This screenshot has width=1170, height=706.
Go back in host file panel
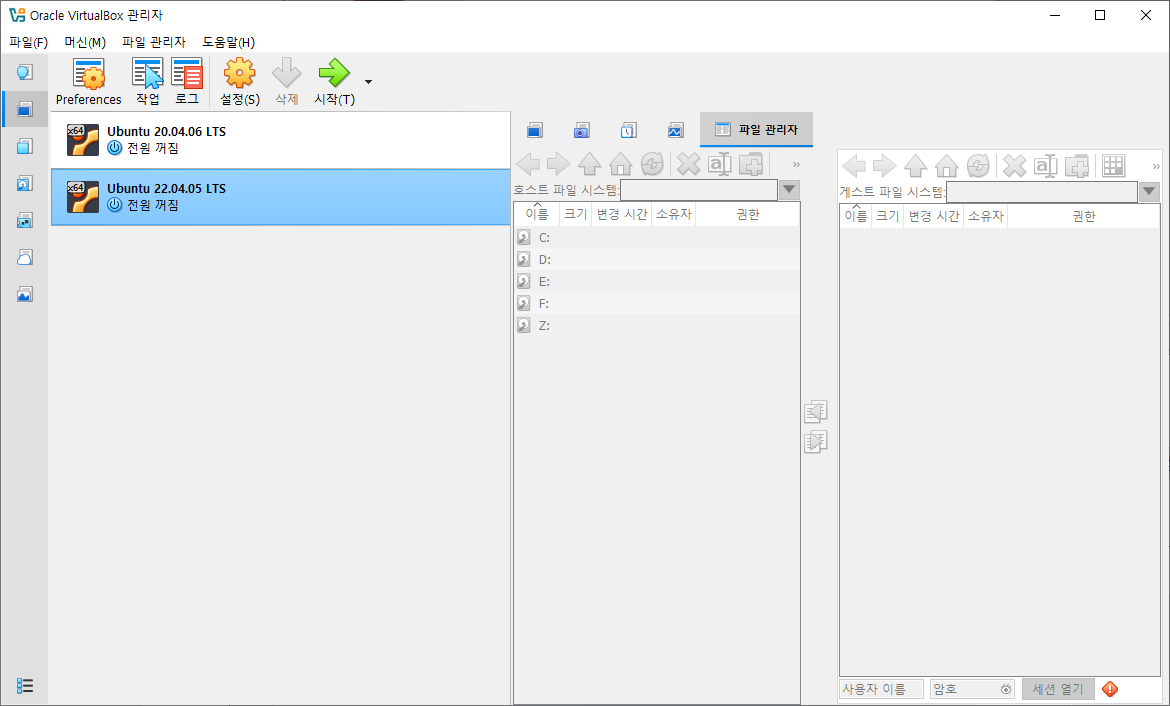528,164
